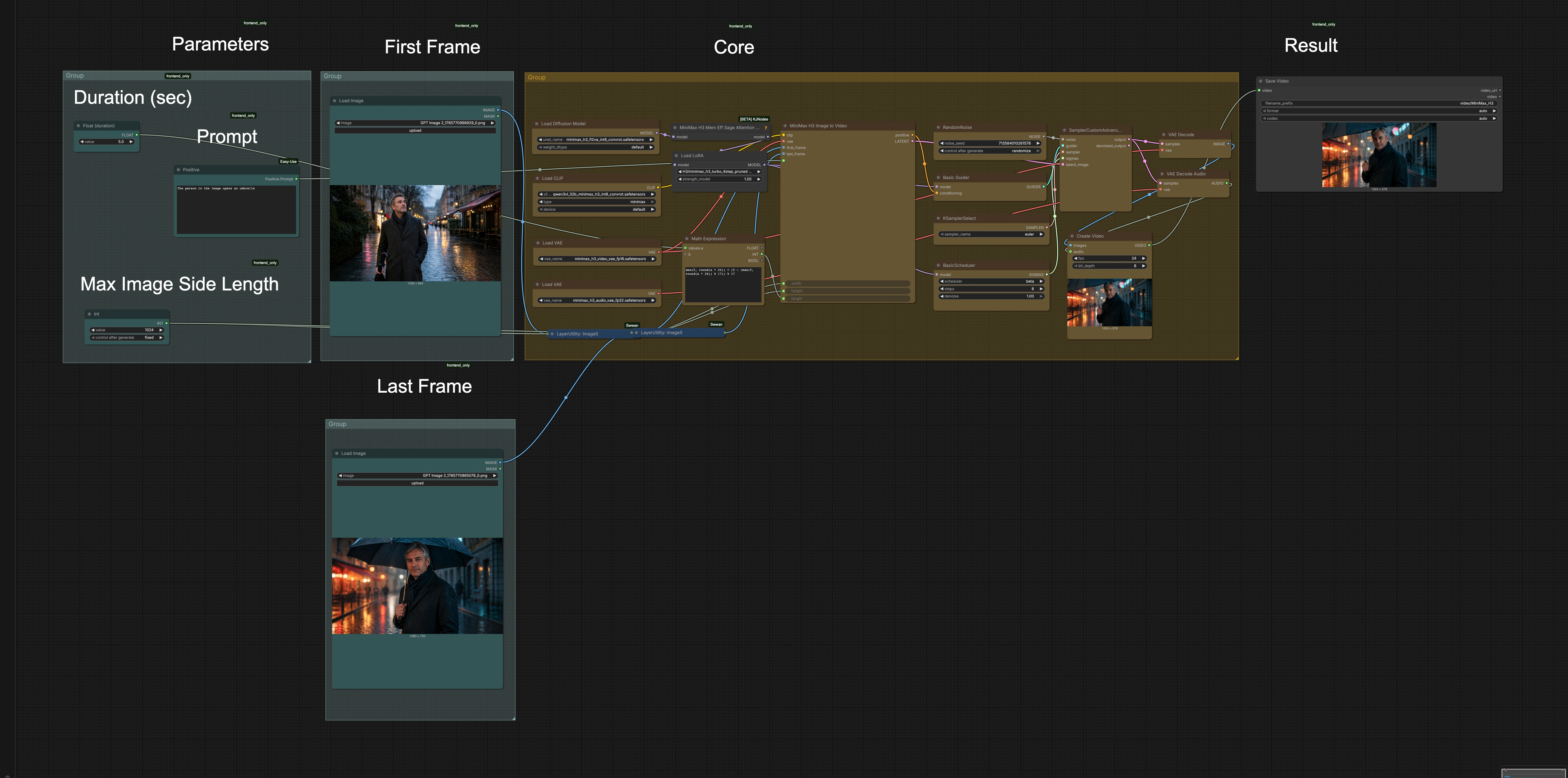
Task: Increase bit_depth with its right arrow
Action: point(1144,266)
